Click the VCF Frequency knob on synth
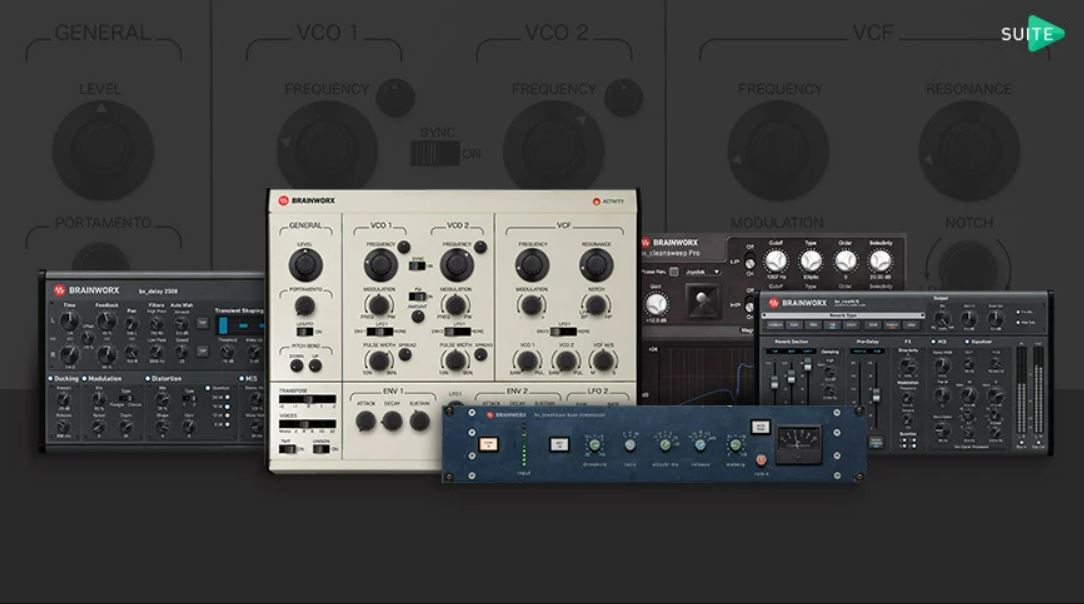Image resolution: width=1084 pixels, height=604 pixels. click(532, 265)
